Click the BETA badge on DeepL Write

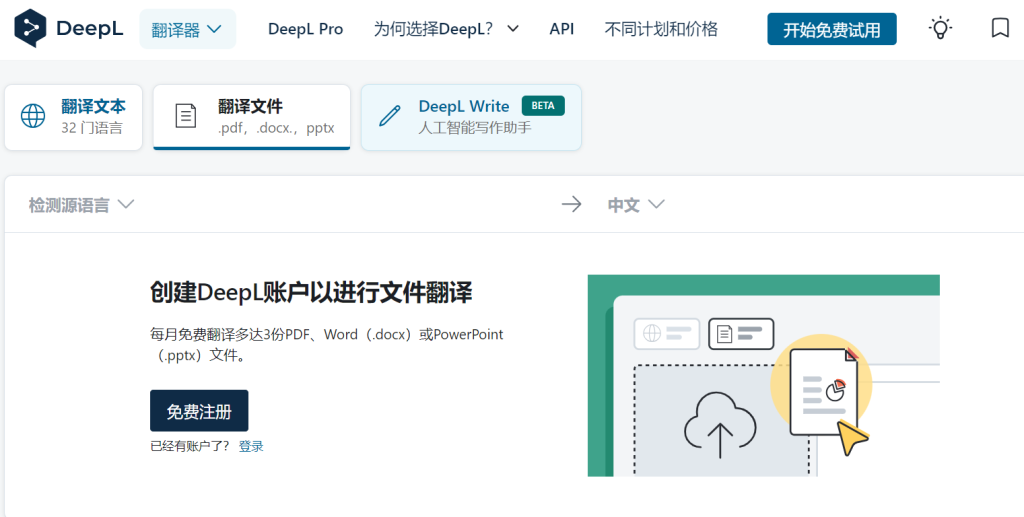pyautogui.click(x=543, y=106)
